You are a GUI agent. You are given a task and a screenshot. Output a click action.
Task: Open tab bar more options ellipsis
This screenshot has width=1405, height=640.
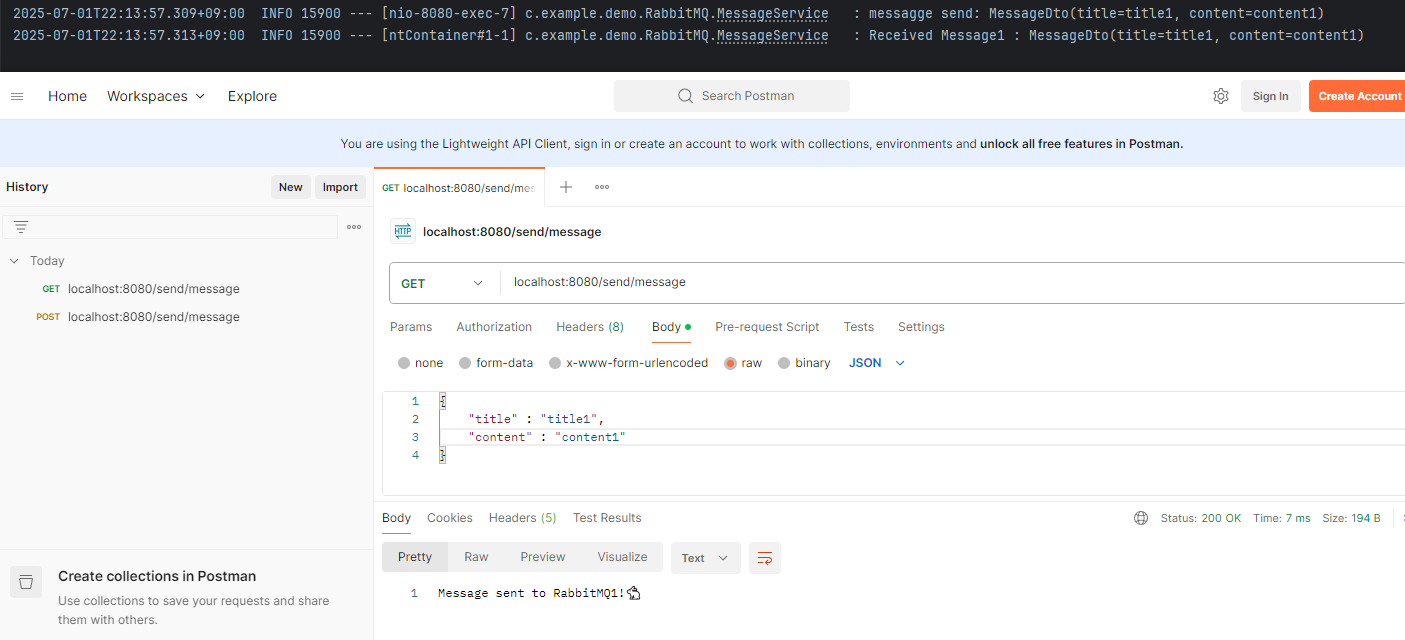click(x=602, y=187)
